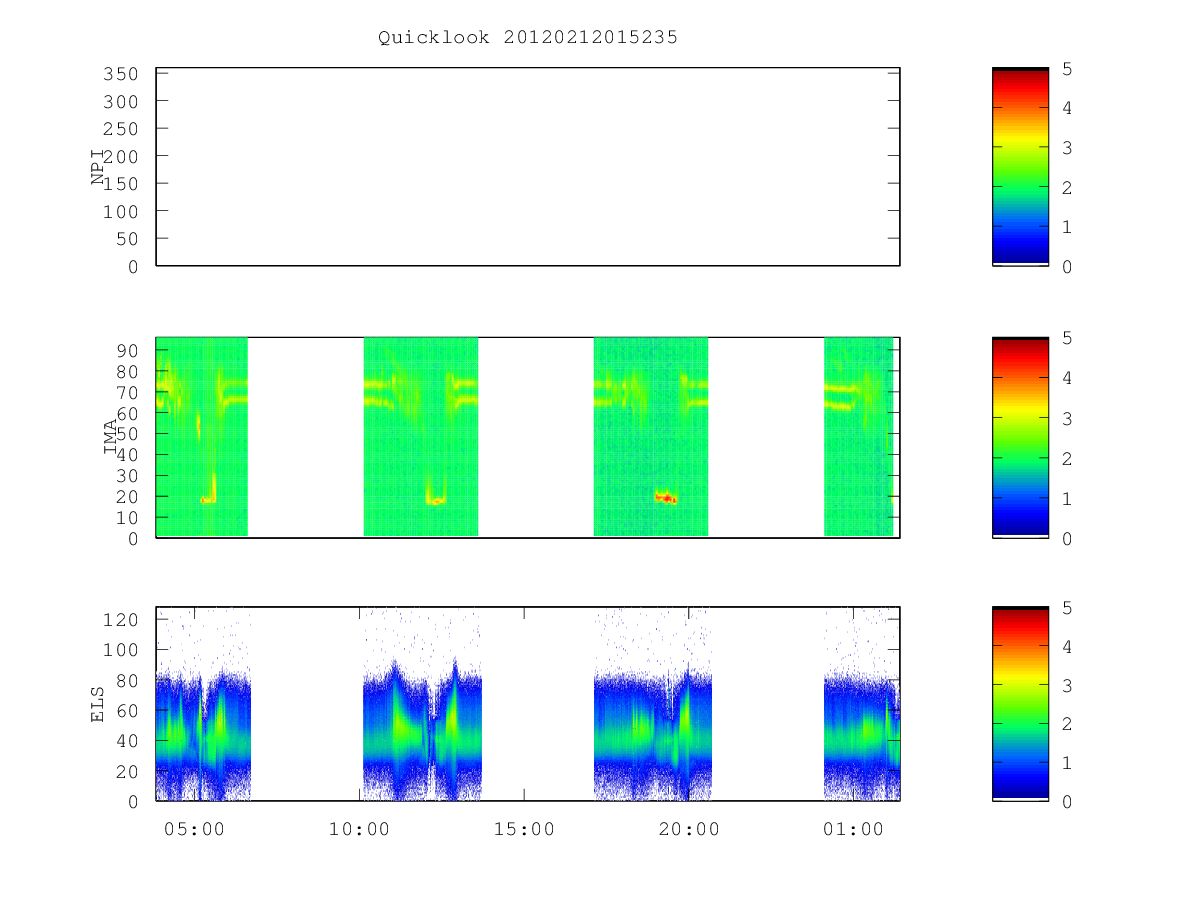Click the 05:00 time axis label
Screen dimensions: 1200x900
tap(194, 829)
